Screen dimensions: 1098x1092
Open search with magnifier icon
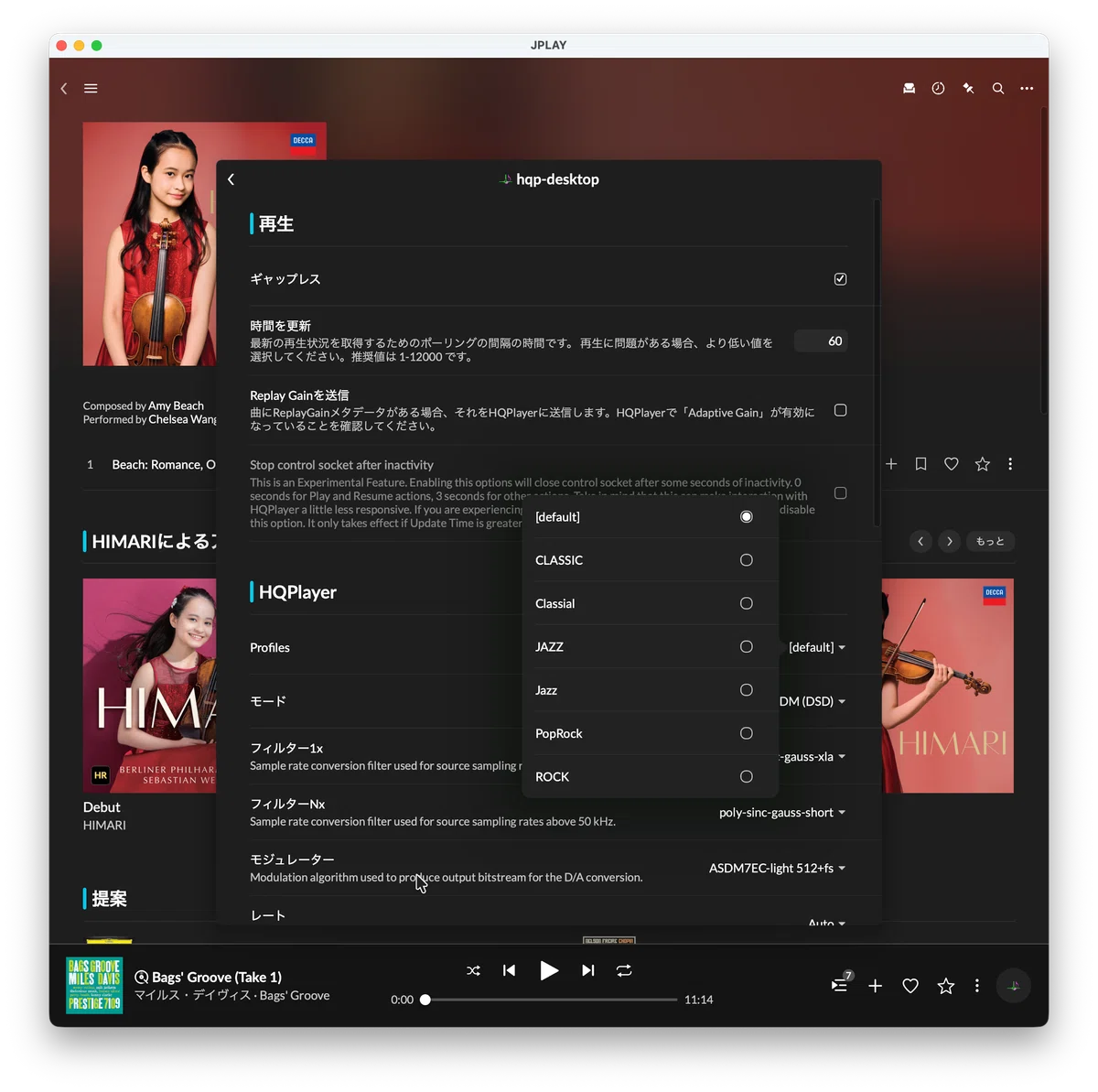click(x=998, y=89)
